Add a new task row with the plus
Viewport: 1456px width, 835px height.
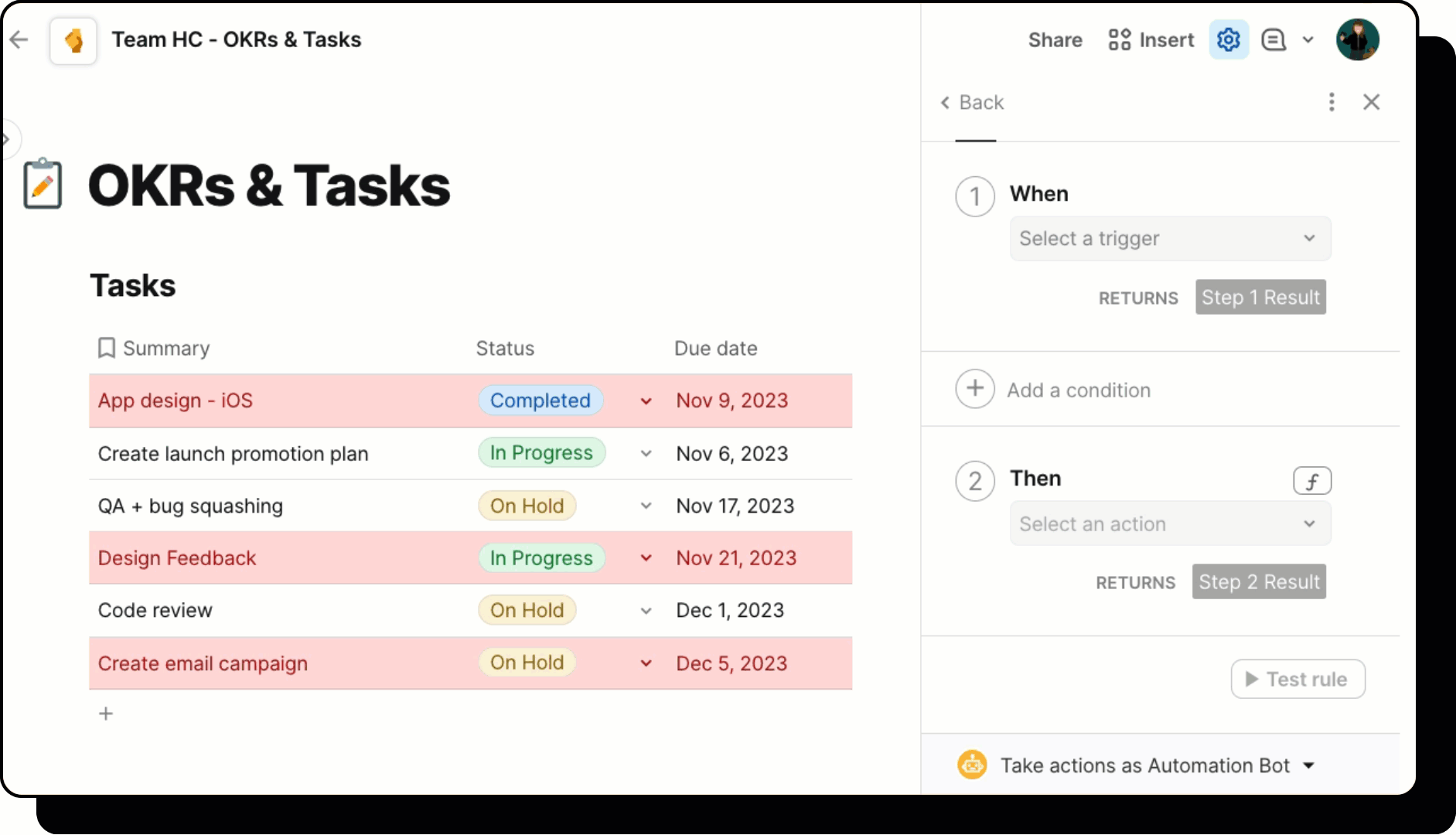coord(106,713)
